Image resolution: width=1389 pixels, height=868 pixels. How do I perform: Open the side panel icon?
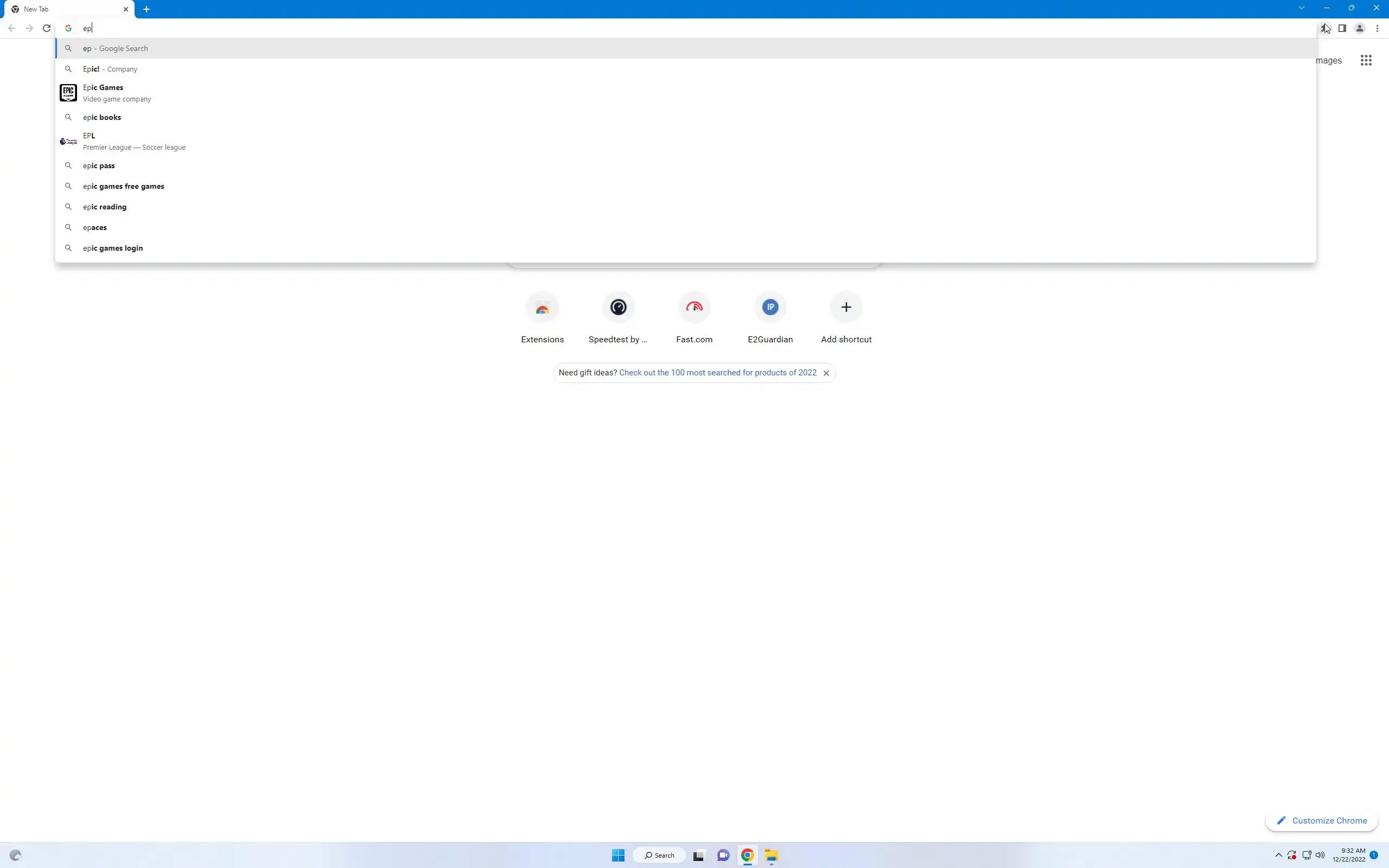pyautogui.click(x=1342, y=28)
